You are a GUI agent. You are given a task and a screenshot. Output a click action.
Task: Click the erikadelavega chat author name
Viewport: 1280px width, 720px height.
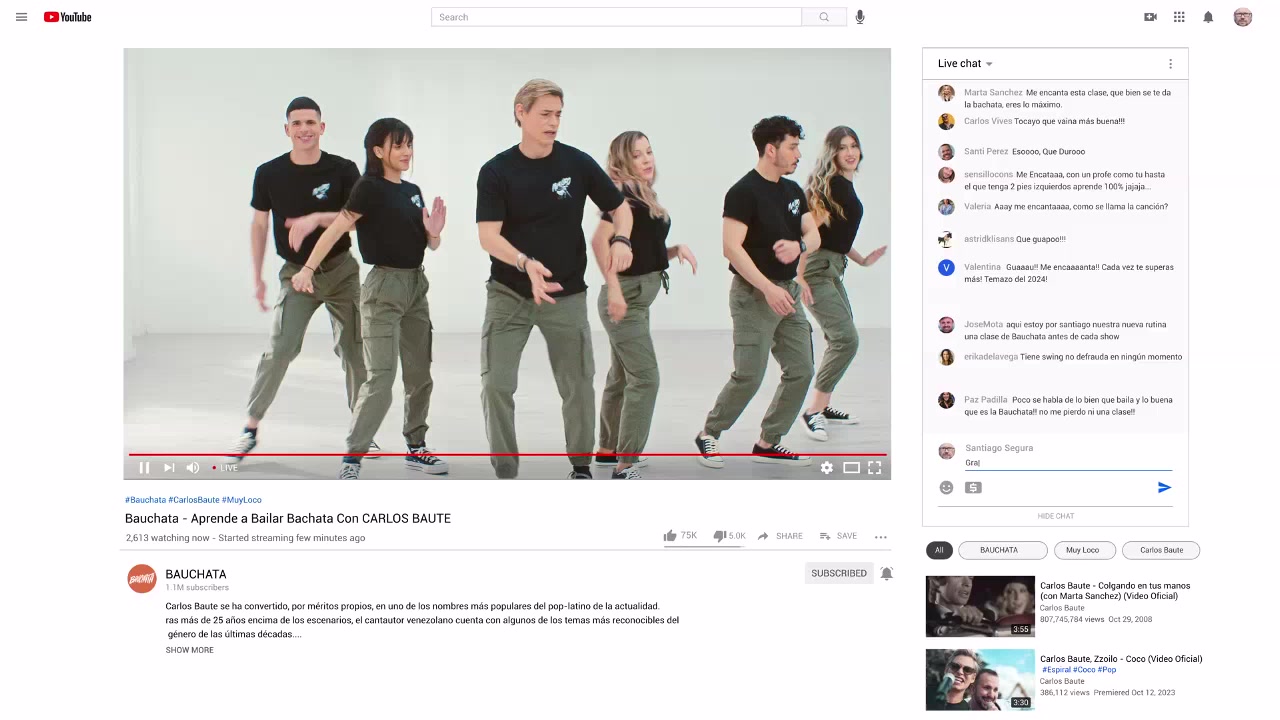point(991,357)
